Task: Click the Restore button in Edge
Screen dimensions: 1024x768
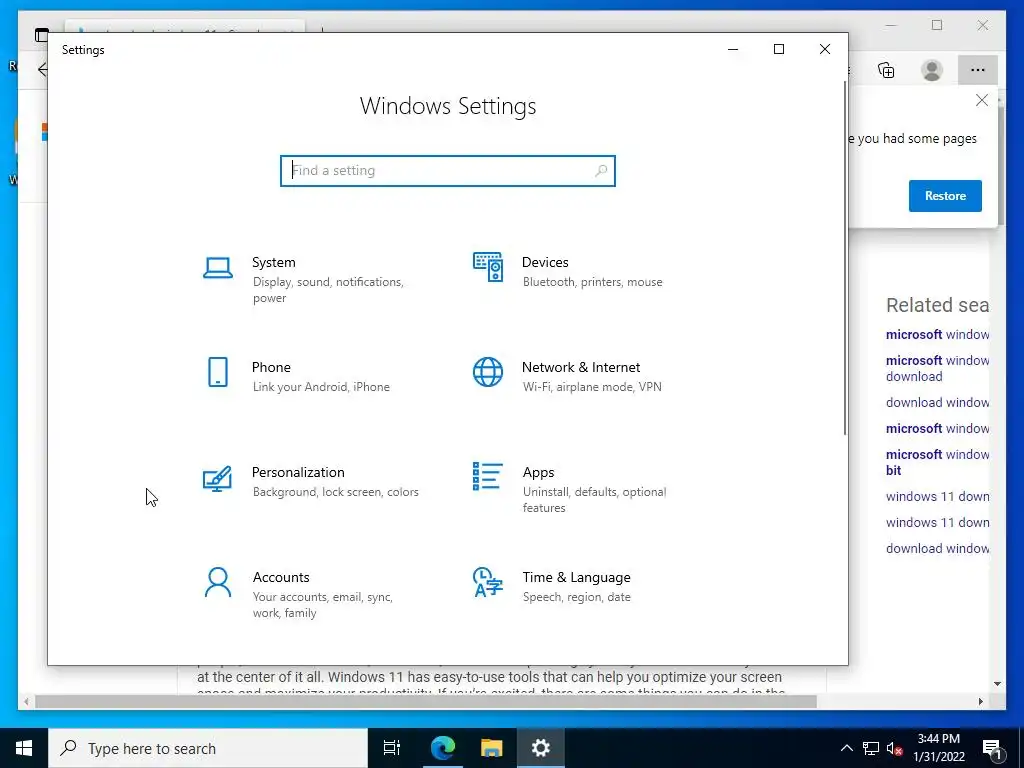Action: coord(945,196)
